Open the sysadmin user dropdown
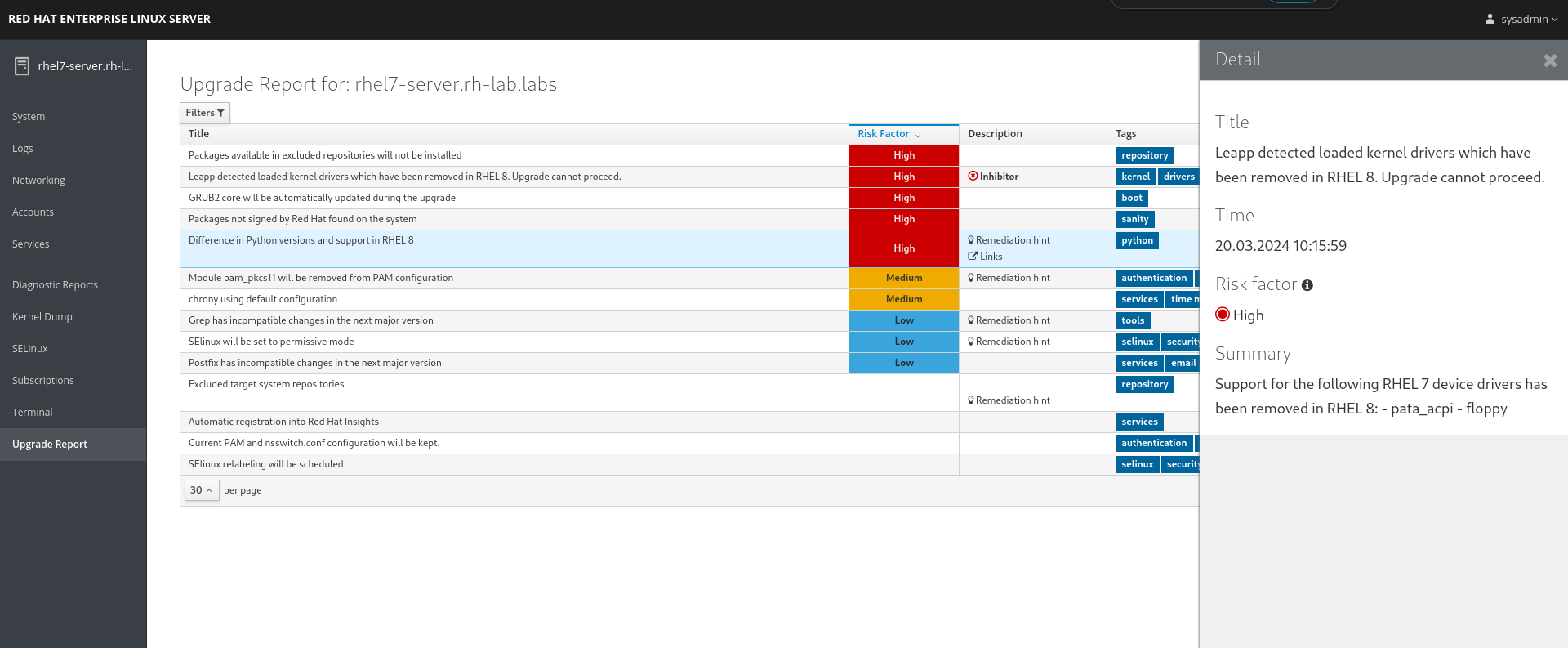The width and height of the screenshot is (1568, 648). click(x=1523, y=19)
